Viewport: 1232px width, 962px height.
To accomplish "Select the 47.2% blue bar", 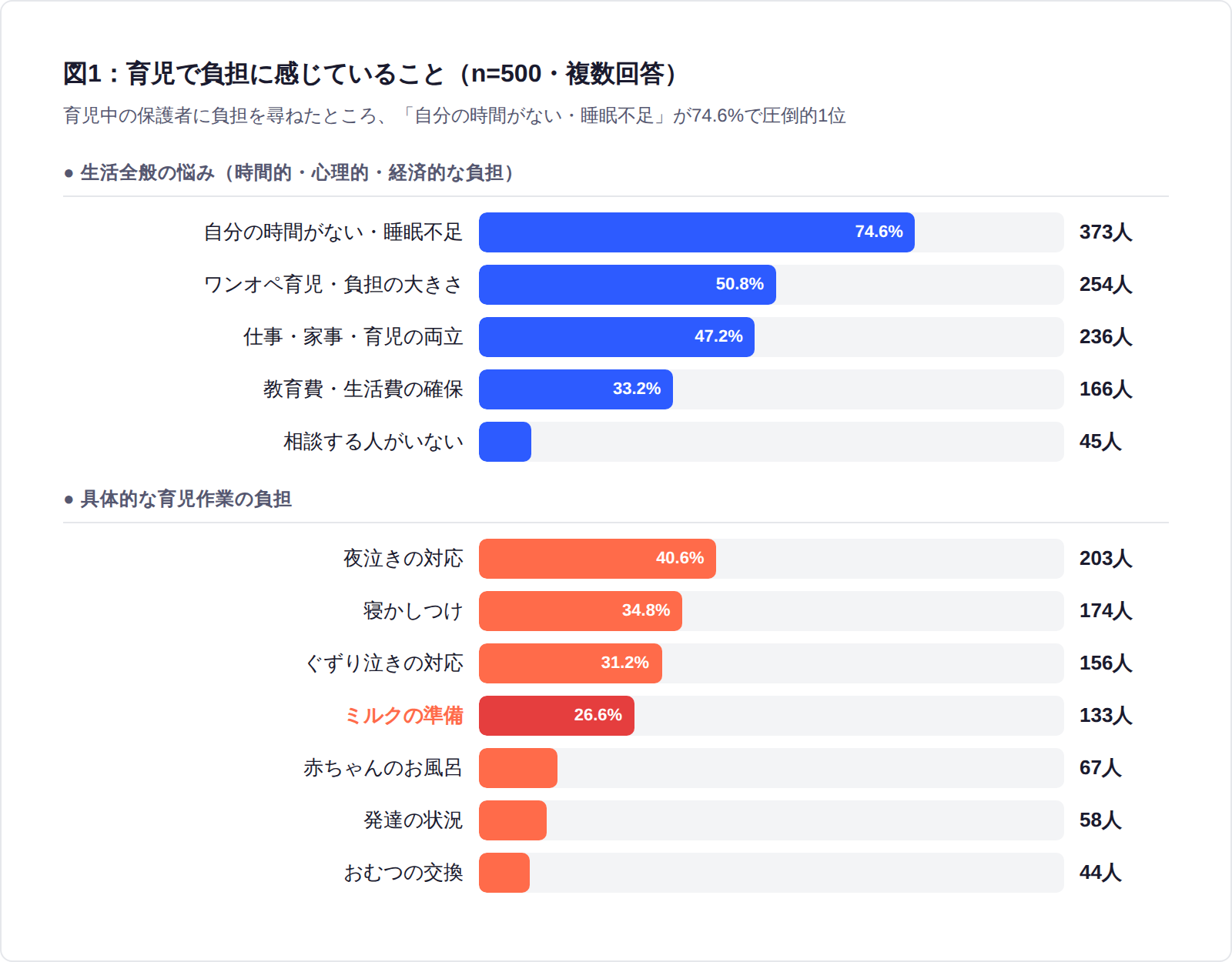I will tap(616, 337).
